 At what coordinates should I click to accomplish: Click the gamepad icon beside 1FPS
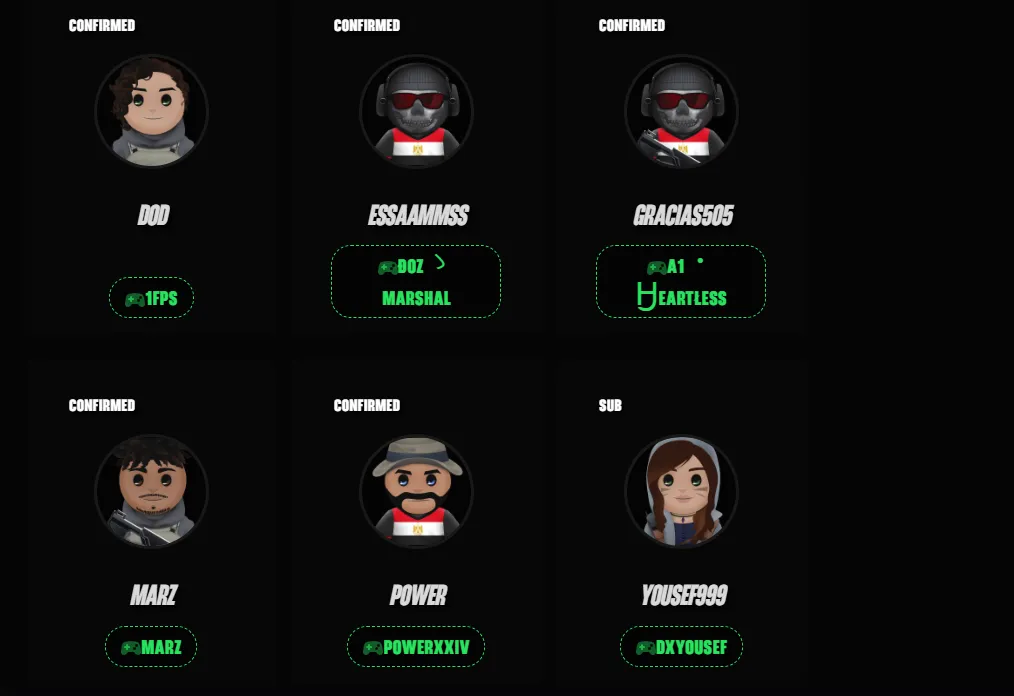(135, 299)
